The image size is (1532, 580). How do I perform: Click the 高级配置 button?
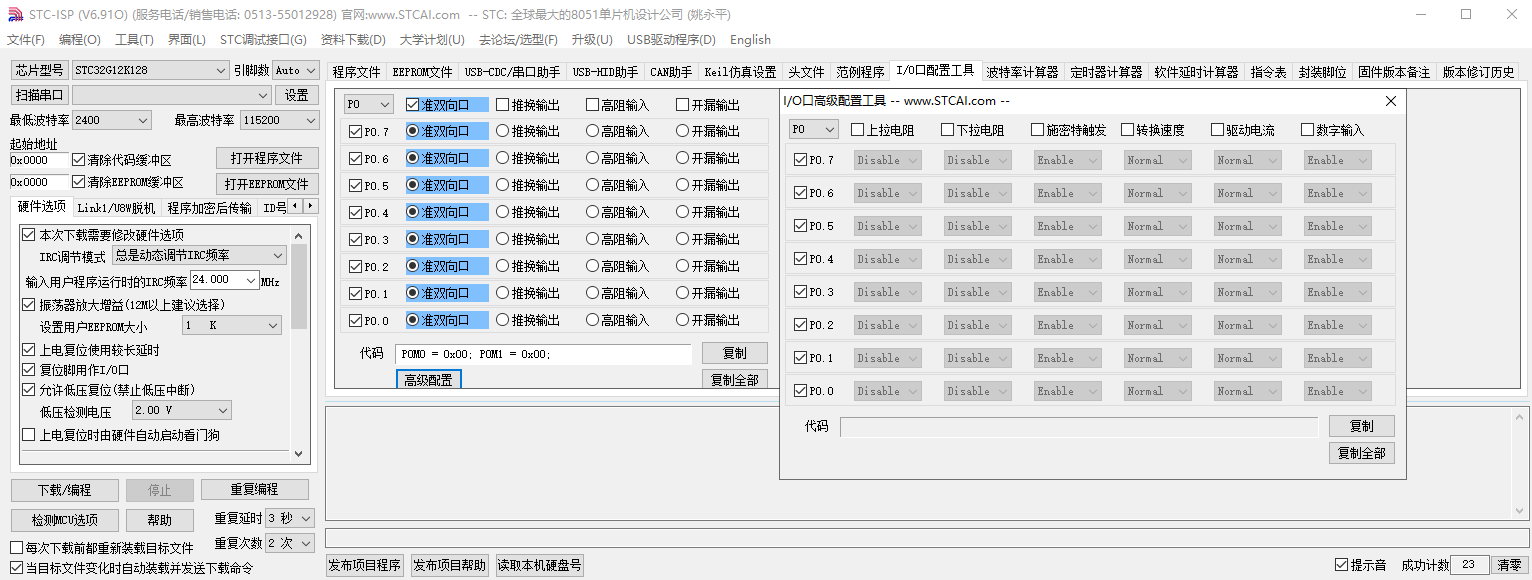point(428,380)
